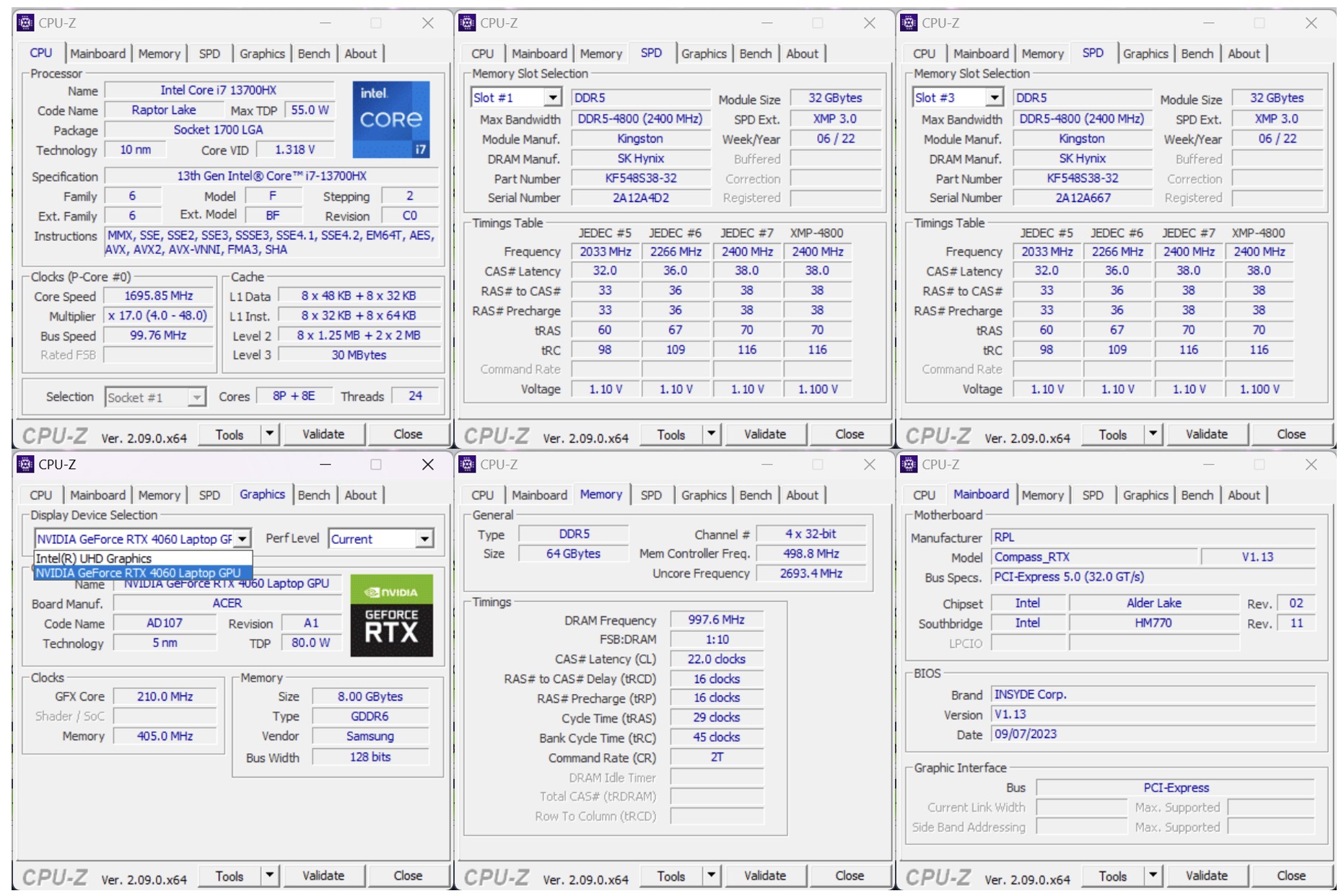Expand the display device selection combo box arrow
The image size is (1341, 896).
(243, 539)
